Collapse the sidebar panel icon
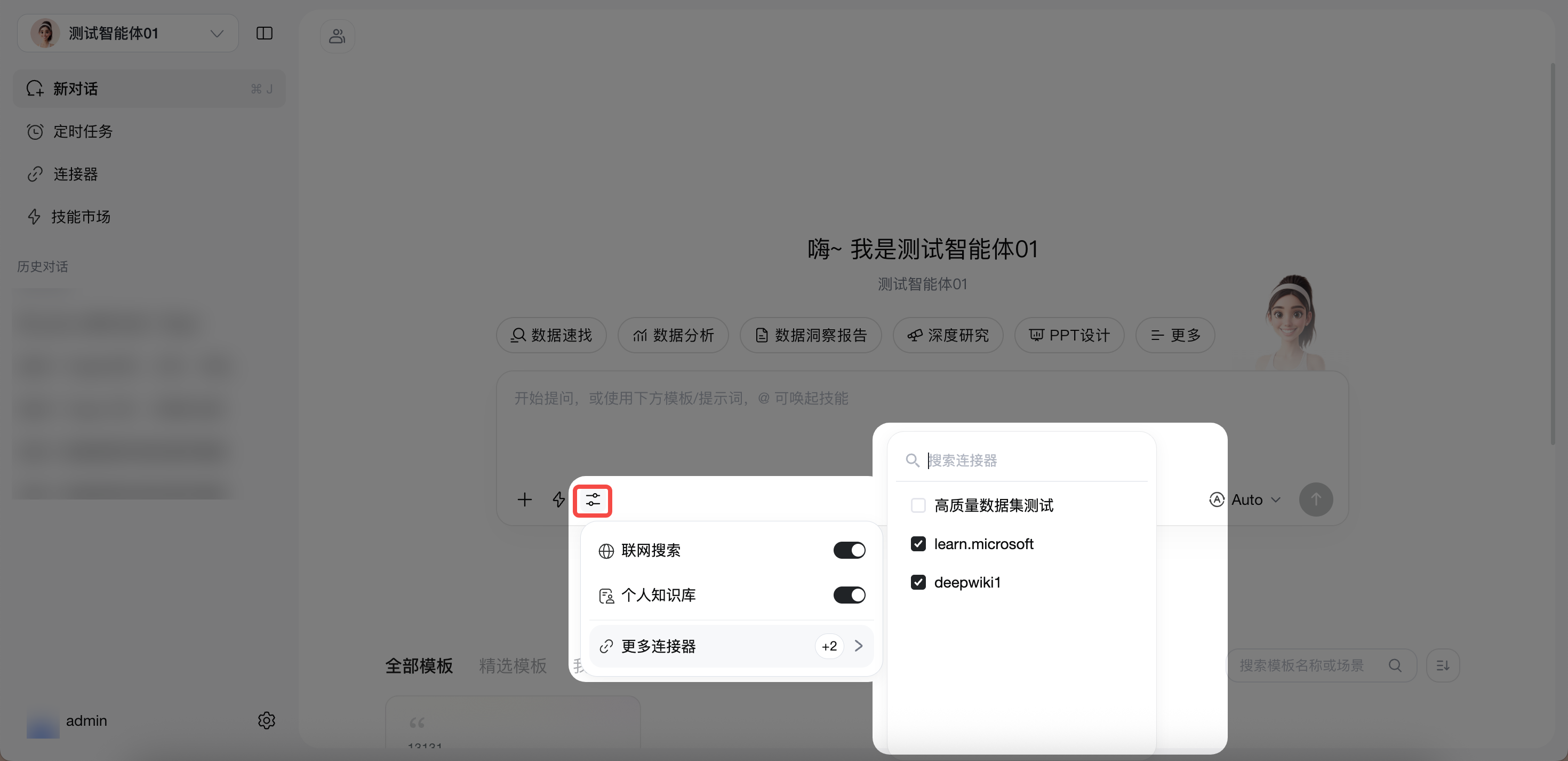The width and height of the screenshot is (1568, 761). click(264, 33)
